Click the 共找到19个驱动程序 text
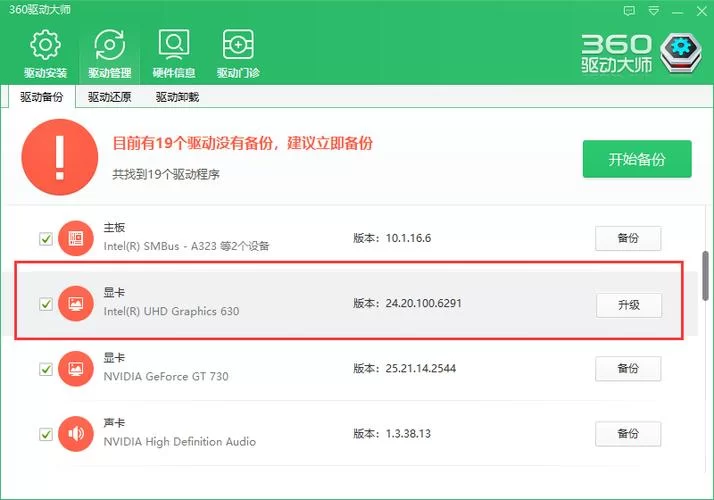Image resolution: width=714 pixels, height=500 pixels. pyautogui.click(x=166, y=174)
